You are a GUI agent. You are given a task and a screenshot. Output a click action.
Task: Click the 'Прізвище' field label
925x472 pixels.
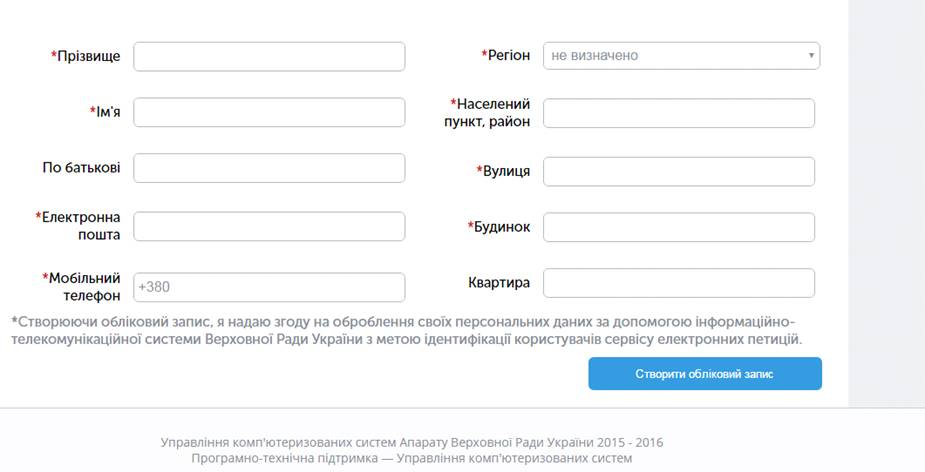coord(88,57)
